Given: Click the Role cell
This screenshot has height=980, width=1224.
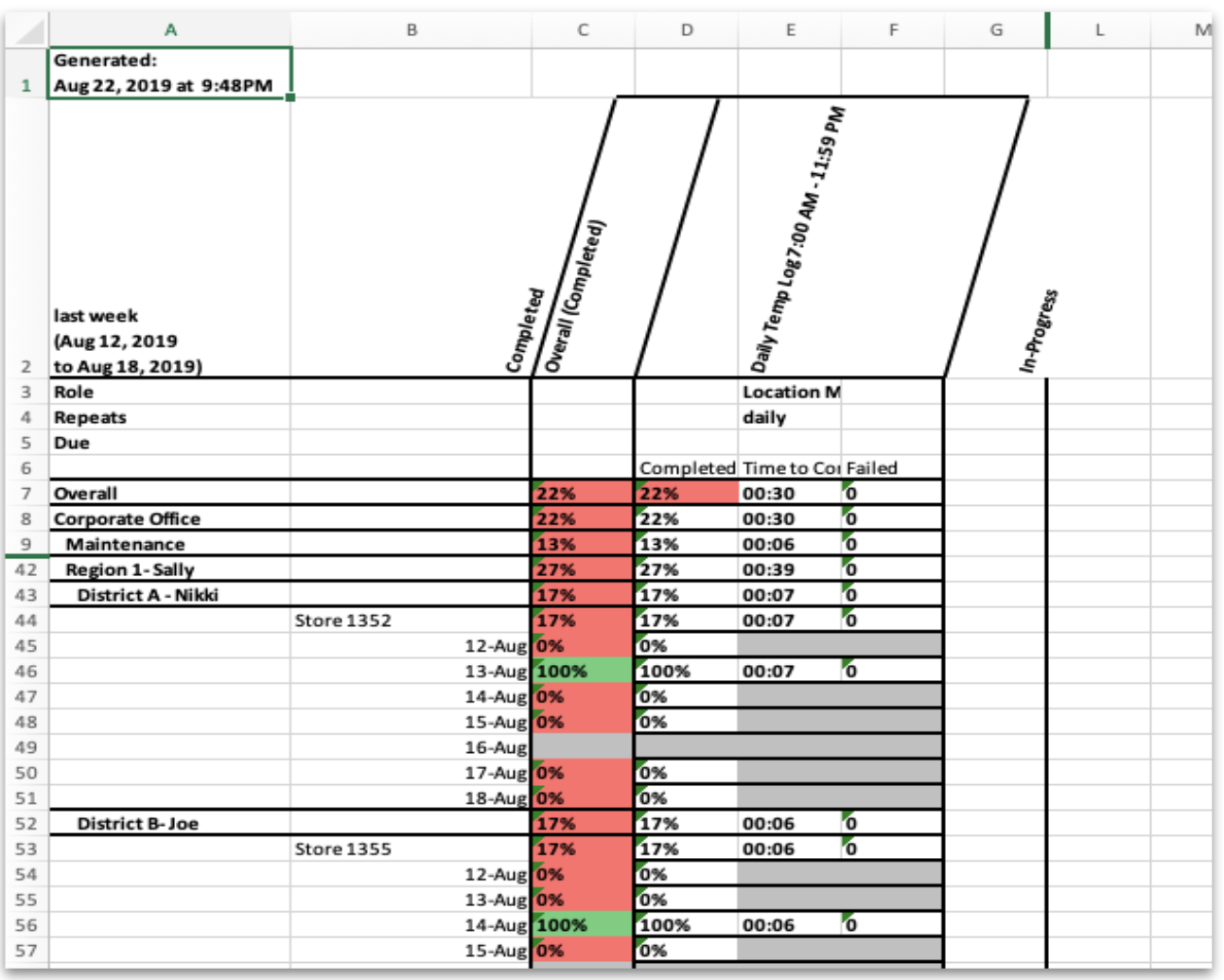Looking at the screenshot, I should click(x=170, y=392).
